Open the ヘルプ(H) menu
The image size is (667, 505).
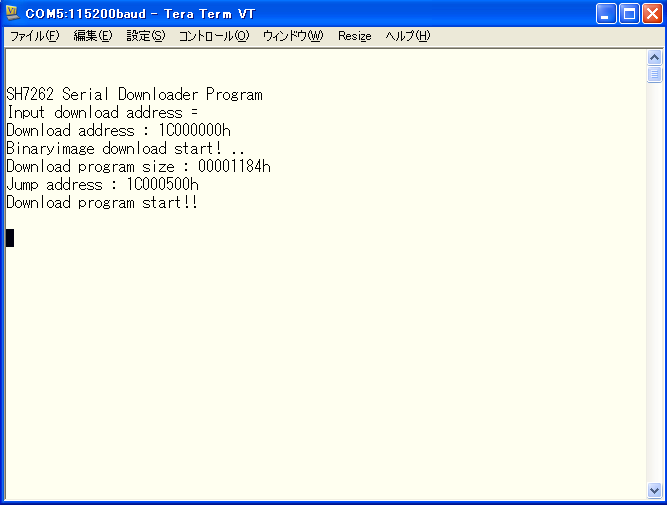click(408, 36)
